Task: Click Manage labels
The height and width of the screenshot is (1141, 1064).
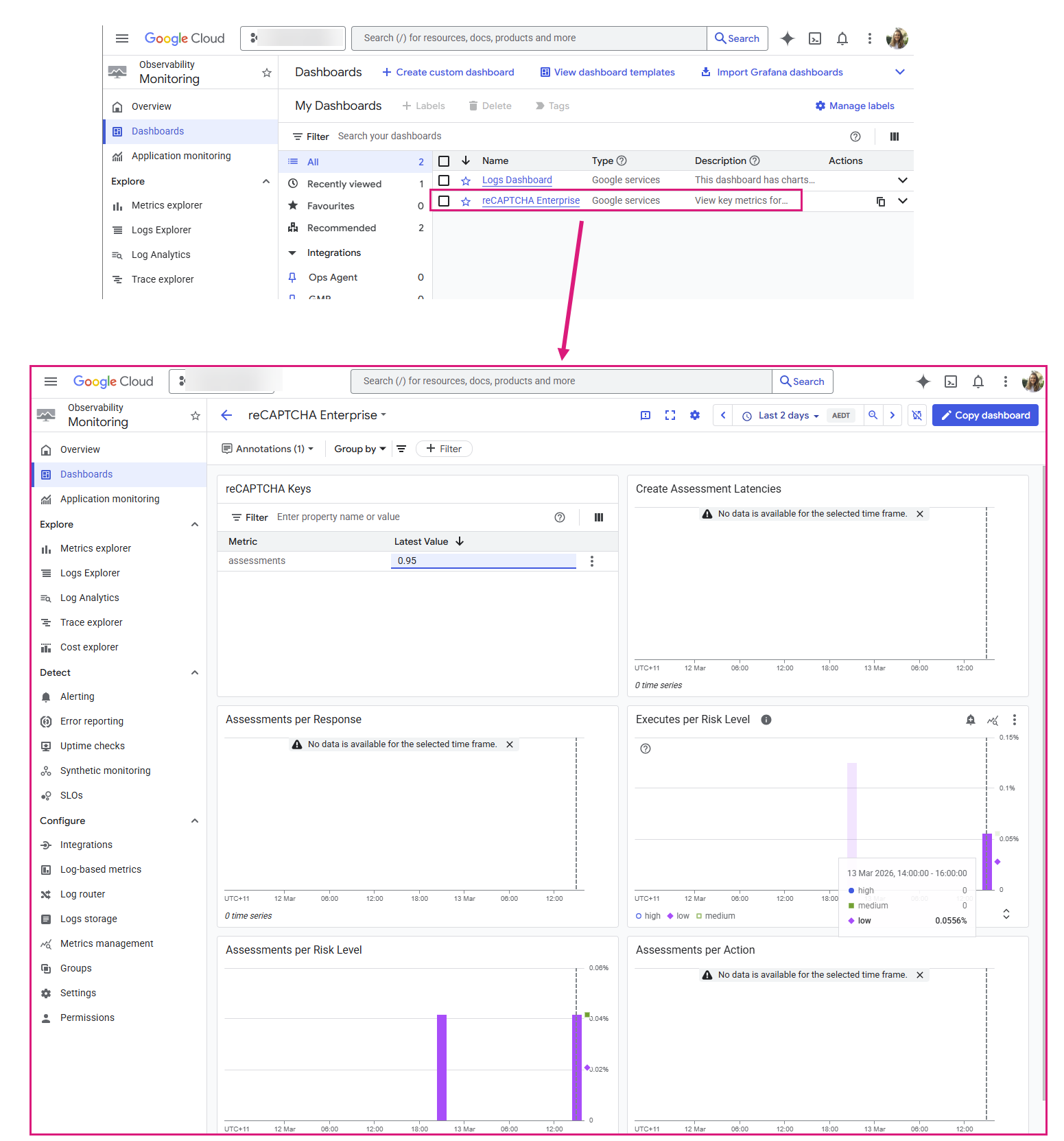Action: tap(855, 106)
